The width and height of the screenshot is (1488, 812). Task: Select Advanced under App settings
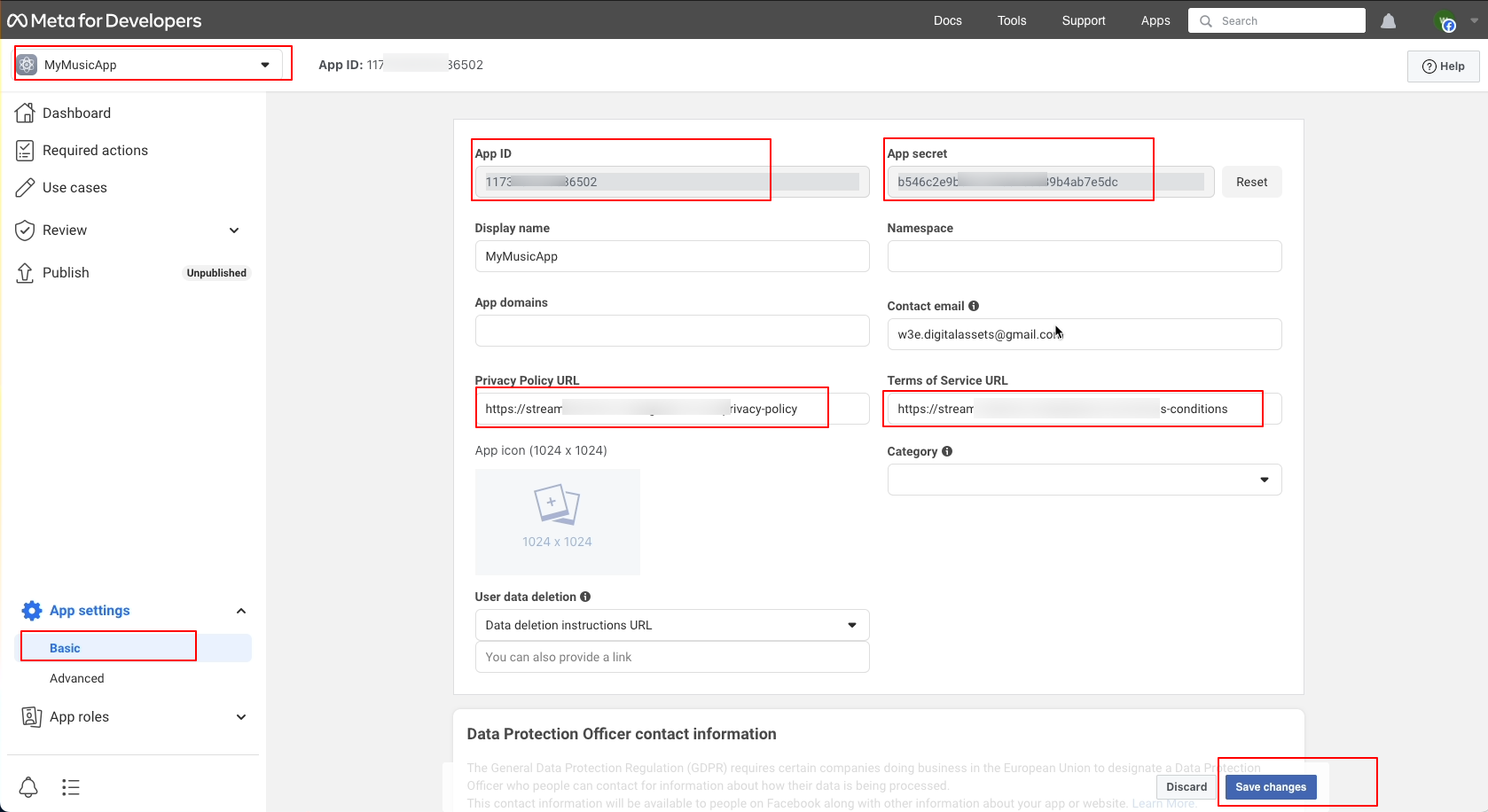77,678
